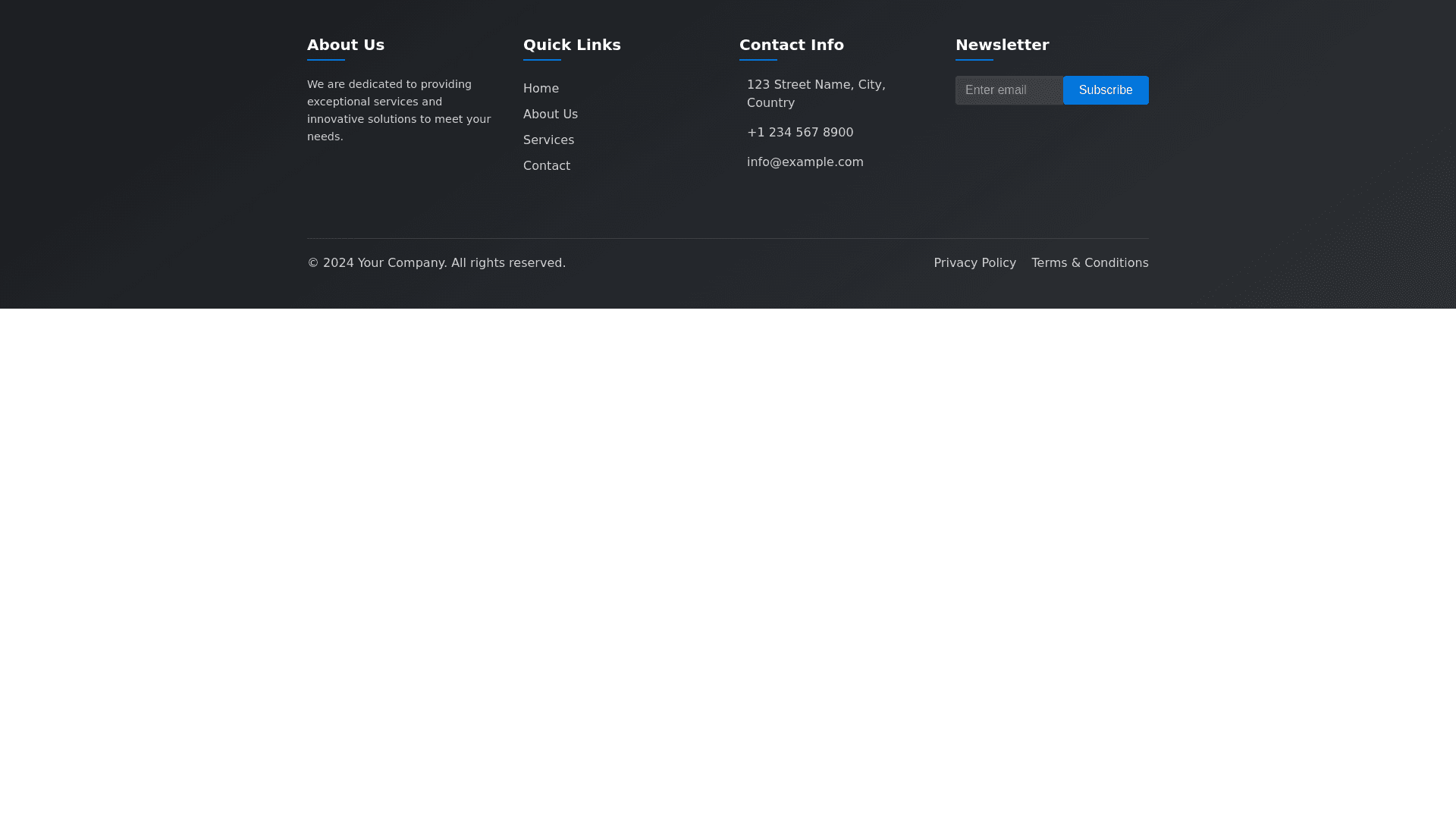Click the Newsletter heading
Image resolution: width=1456 pixels, height=819 pixels.
click(x=1002, y=45)
